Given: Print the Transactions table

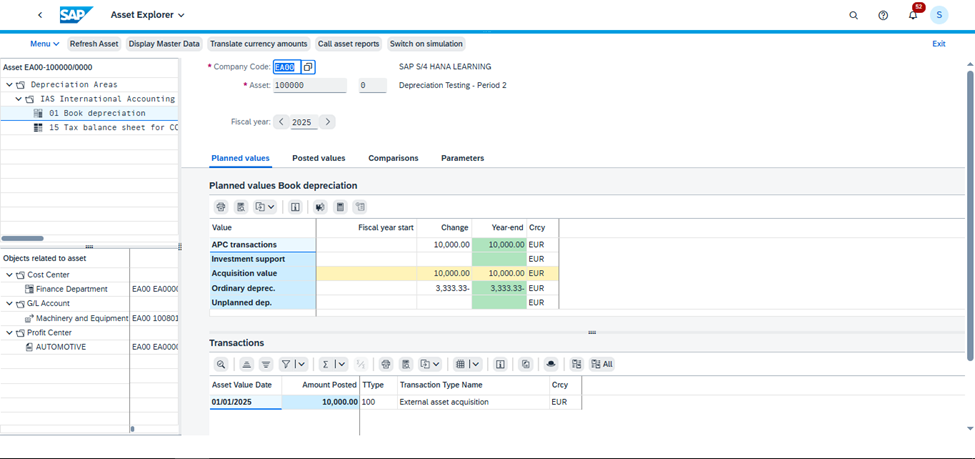Looking at the screenshot, I should (x=386, y=364).
